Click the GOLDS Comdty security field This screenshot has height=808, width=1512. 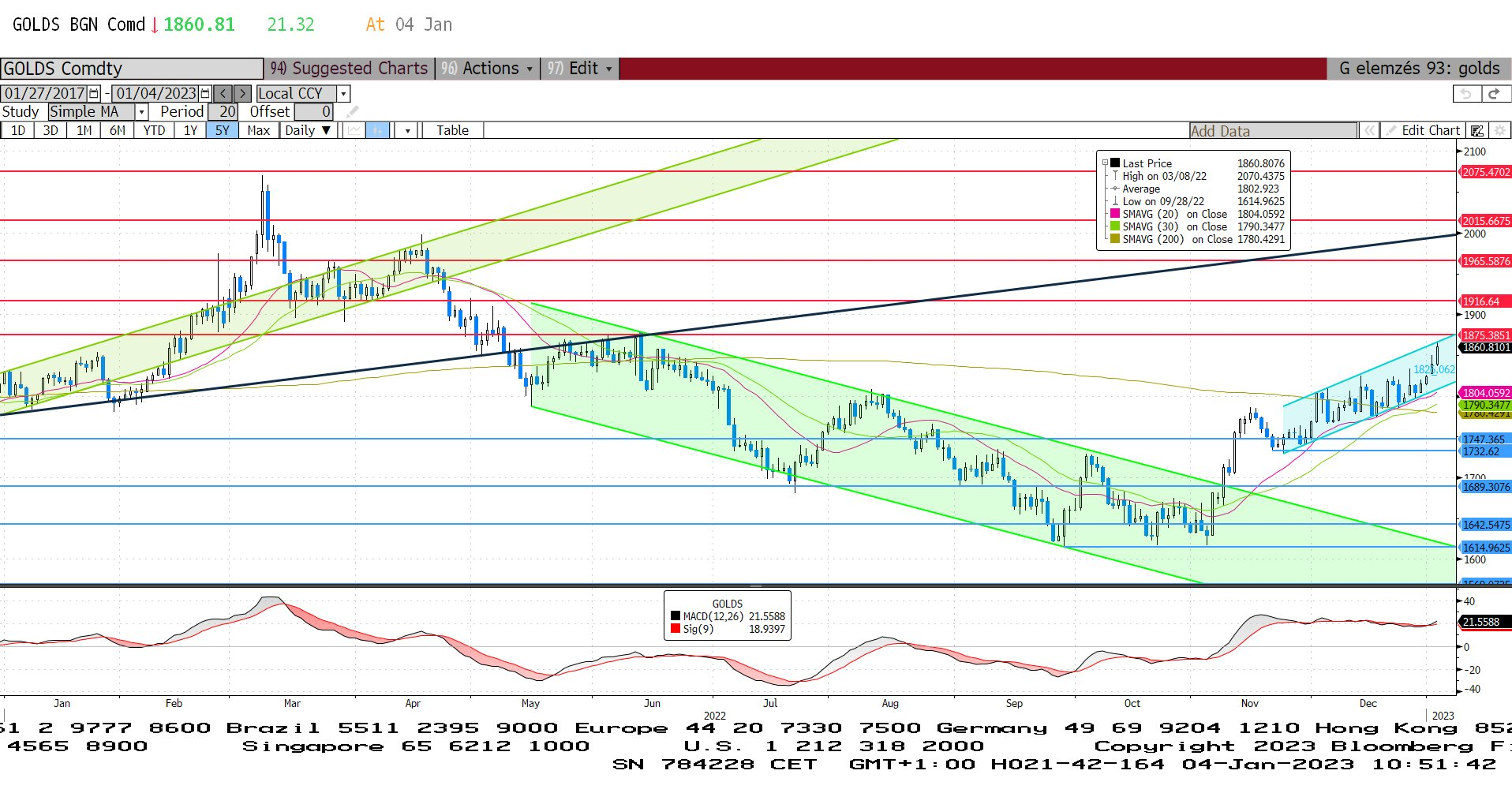pos(132,69)
